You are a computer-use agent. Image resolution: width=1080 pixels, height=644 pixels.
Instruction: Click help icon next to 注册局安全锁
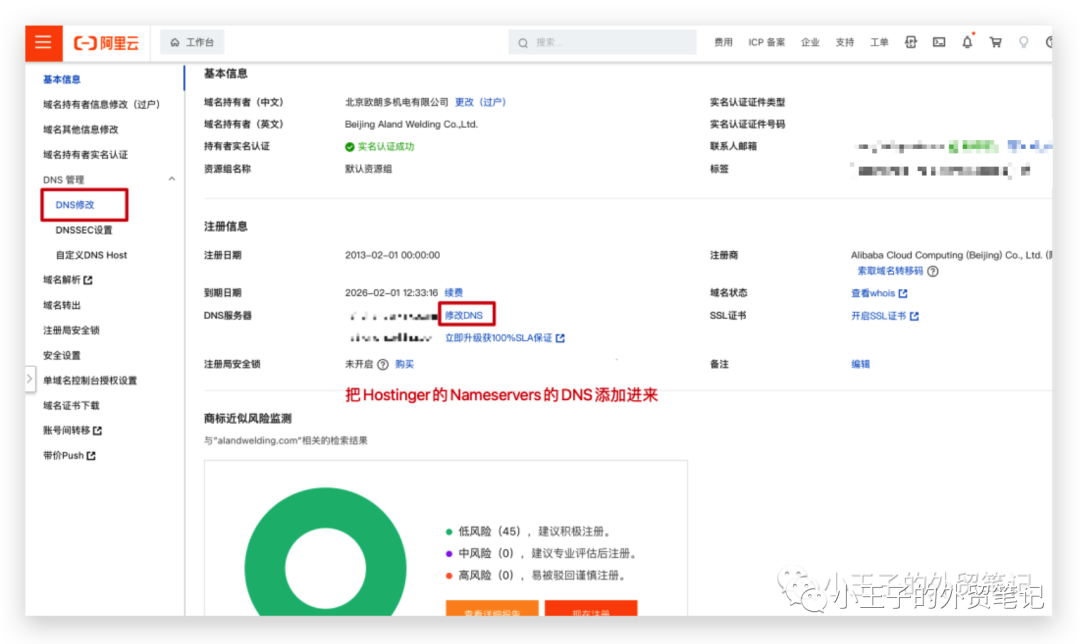(x=382, y=365)
